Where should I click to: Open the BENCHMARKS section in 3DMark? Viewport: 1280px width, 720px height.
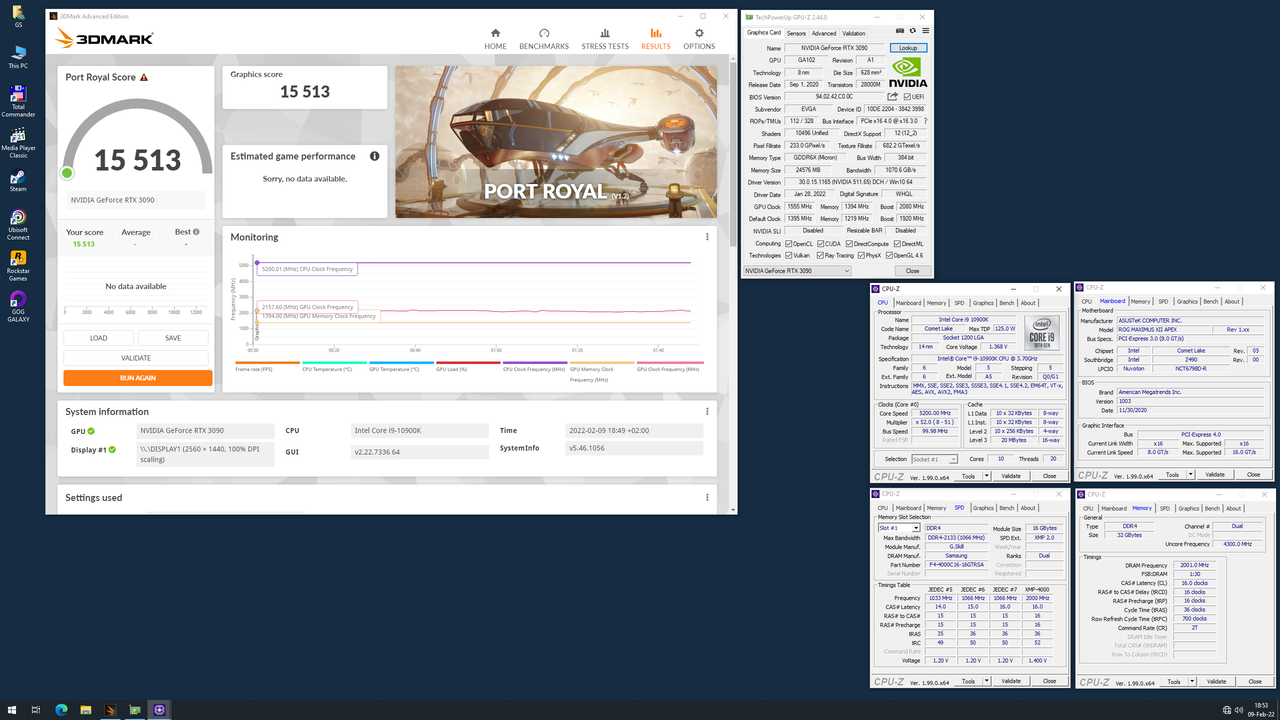tap(544, 39)
